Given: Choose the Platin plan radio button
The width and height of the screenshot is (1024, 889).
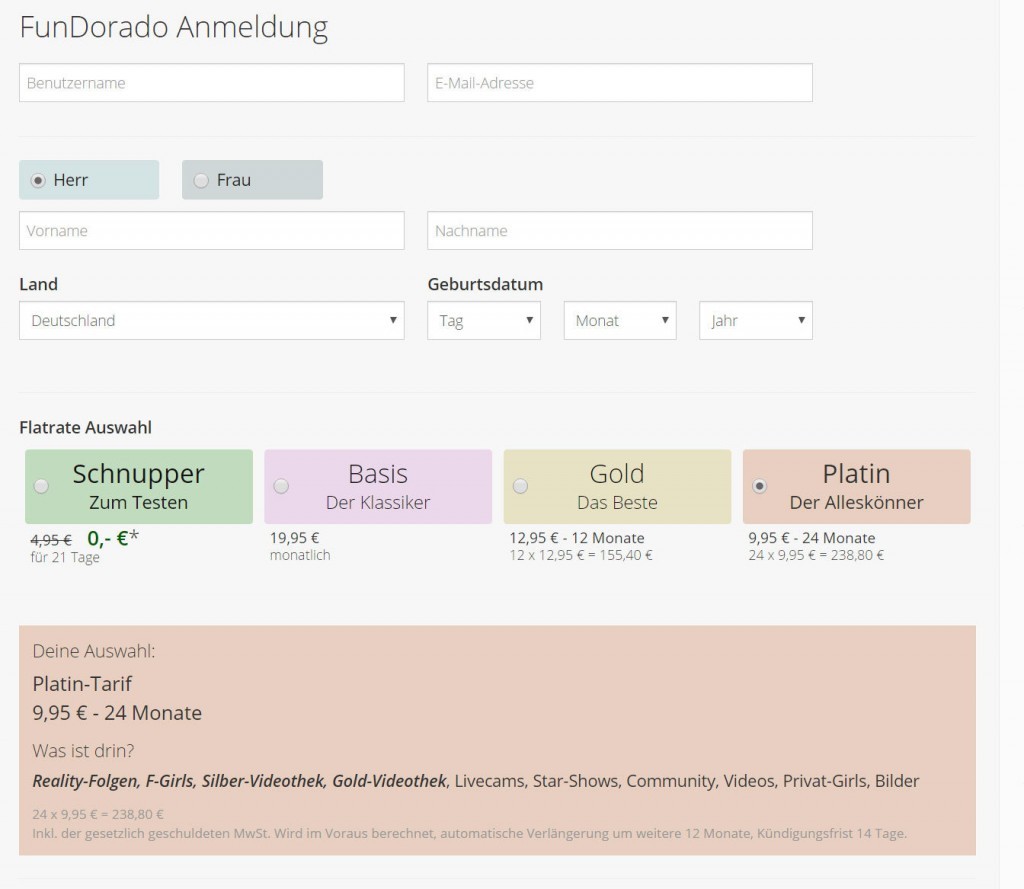Looking at the screenshot, I should pos(759,486).
